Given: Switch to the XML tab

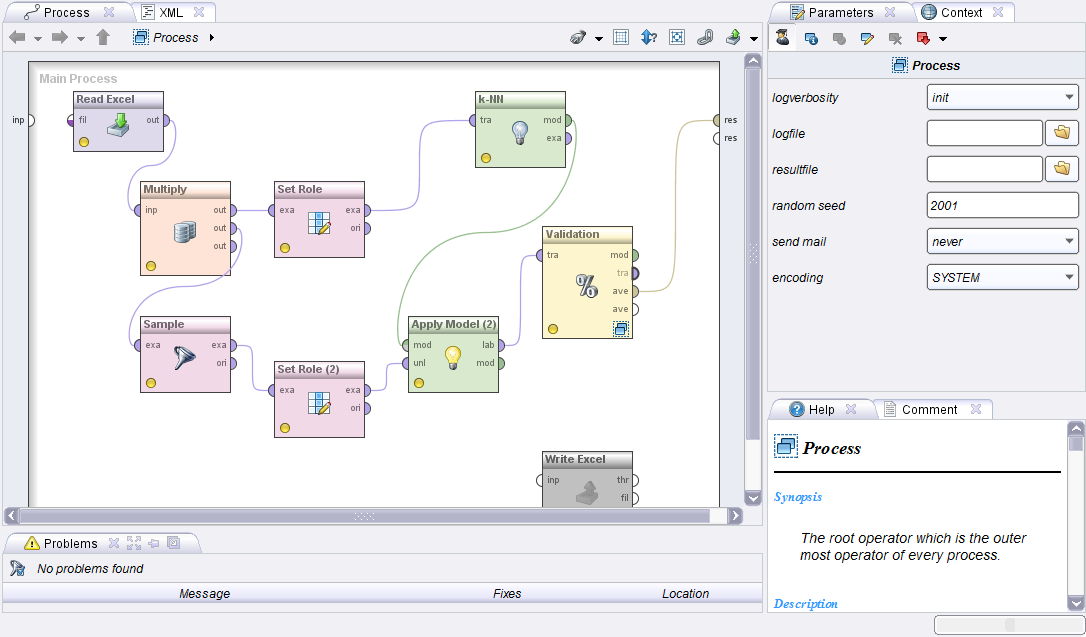Looking at the screenshot, I should [x=172, y=12].
